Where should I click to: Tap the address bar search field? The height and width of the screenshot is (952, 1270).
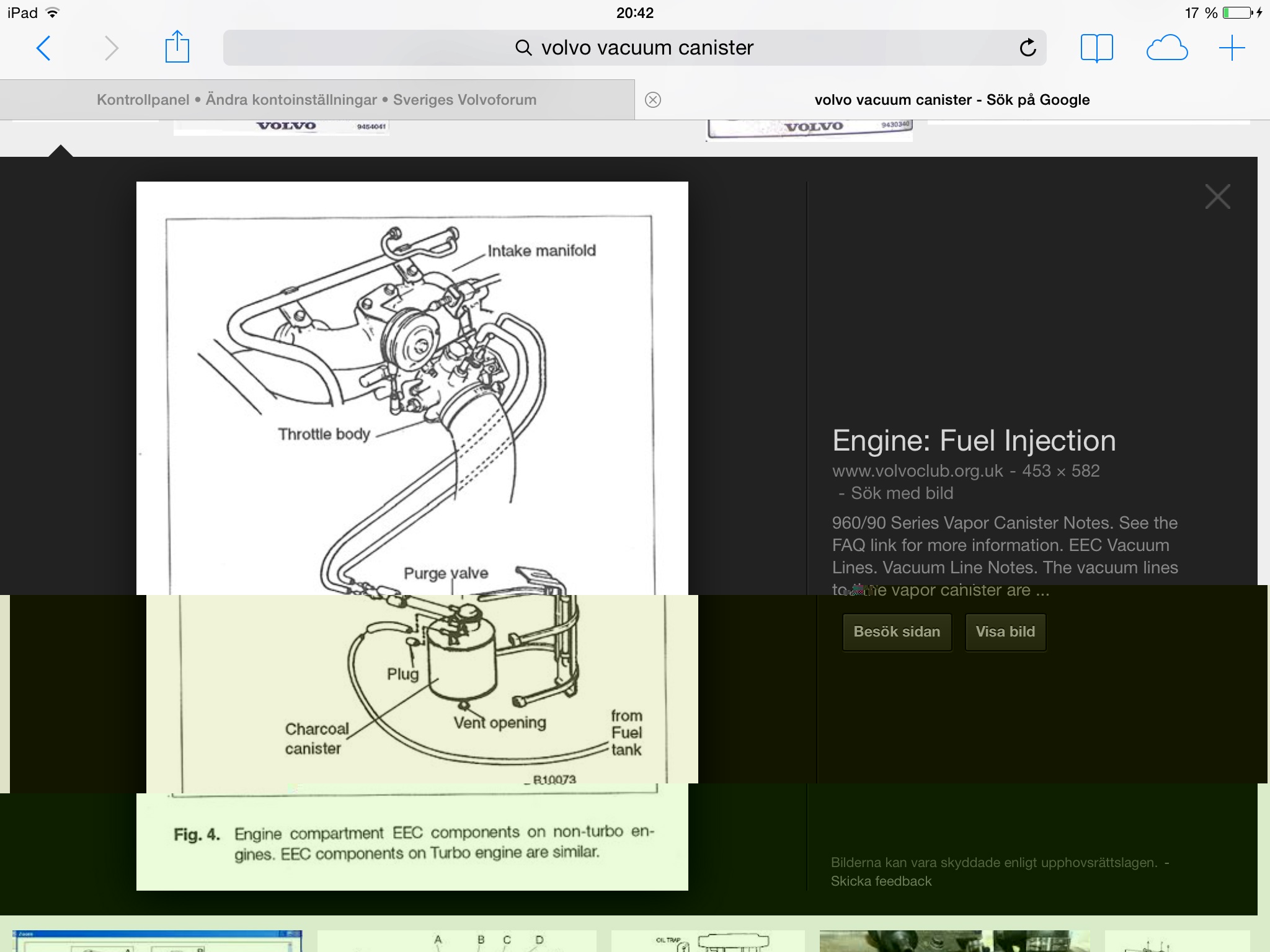[634, 48]
